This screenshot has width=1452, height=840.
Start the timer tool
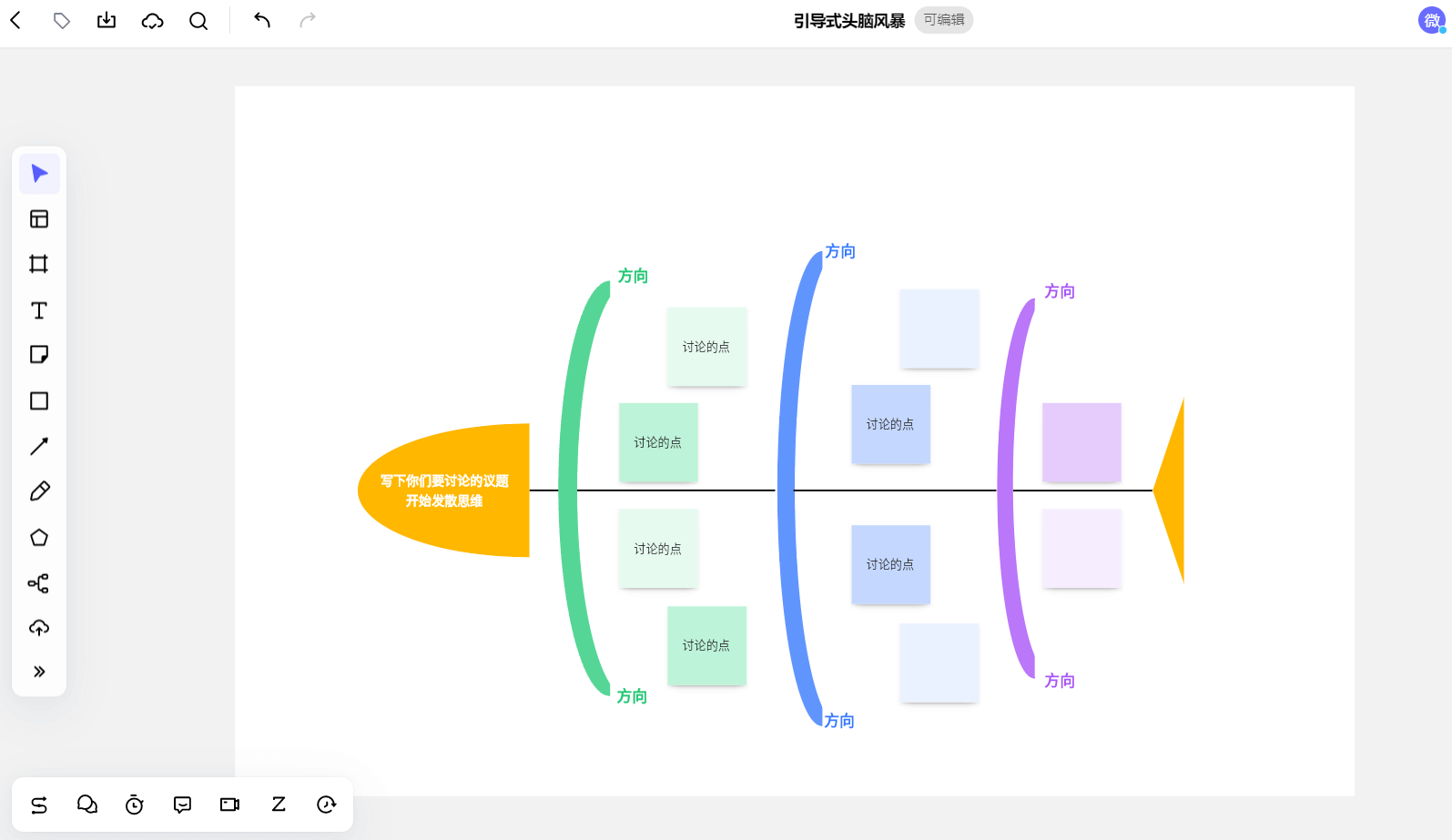point(135,805)
